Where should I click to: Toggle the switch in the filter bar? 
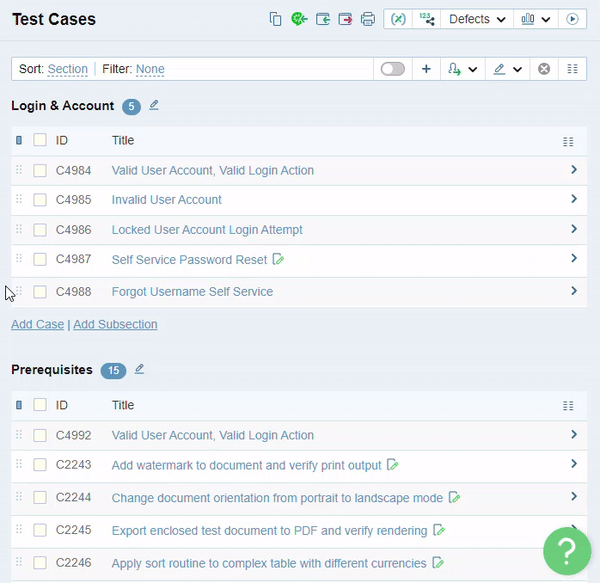click(393, 69)
